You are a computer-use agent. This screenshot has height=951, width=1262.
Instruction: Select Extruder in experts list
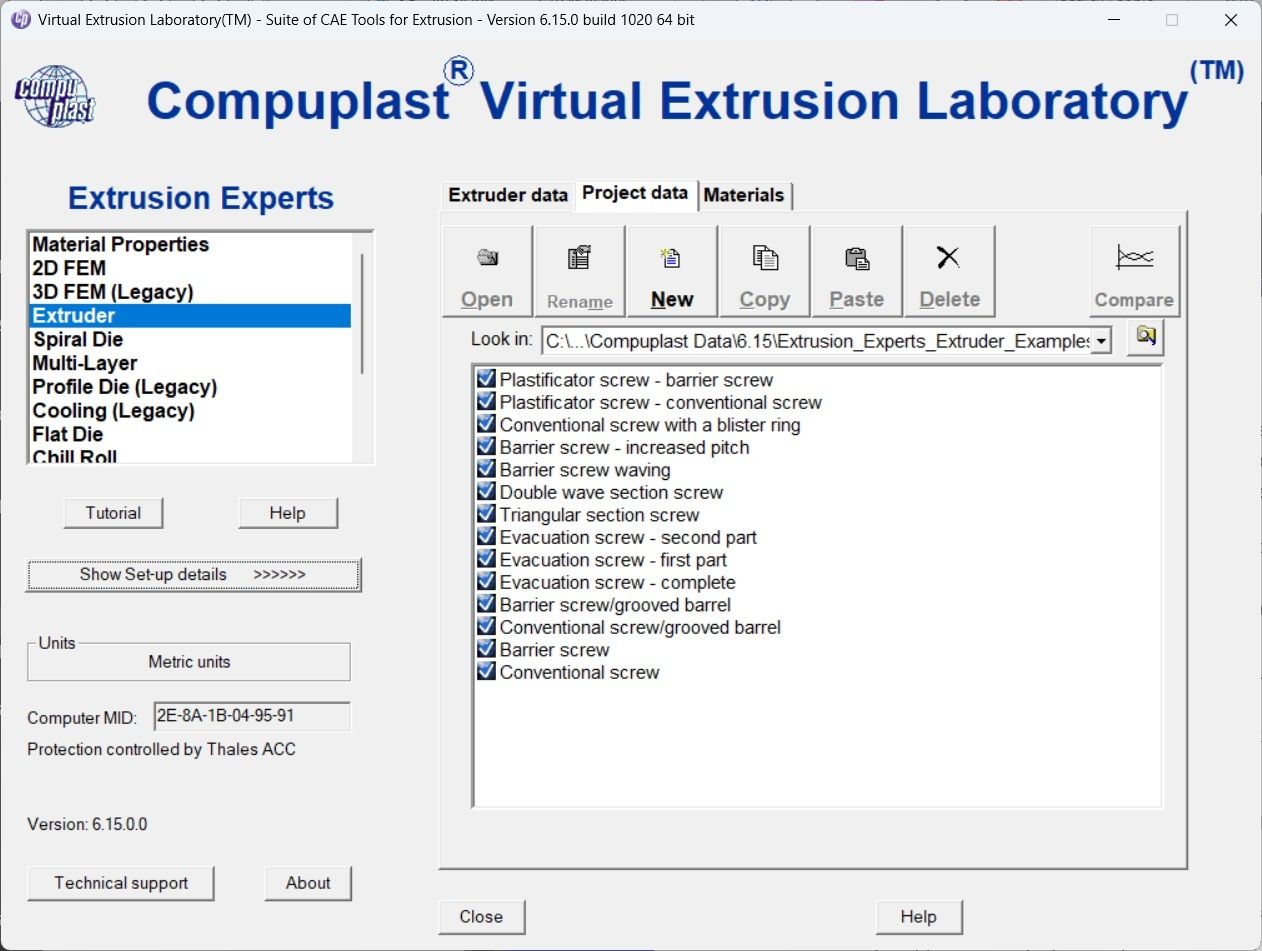tap(190, 316)
